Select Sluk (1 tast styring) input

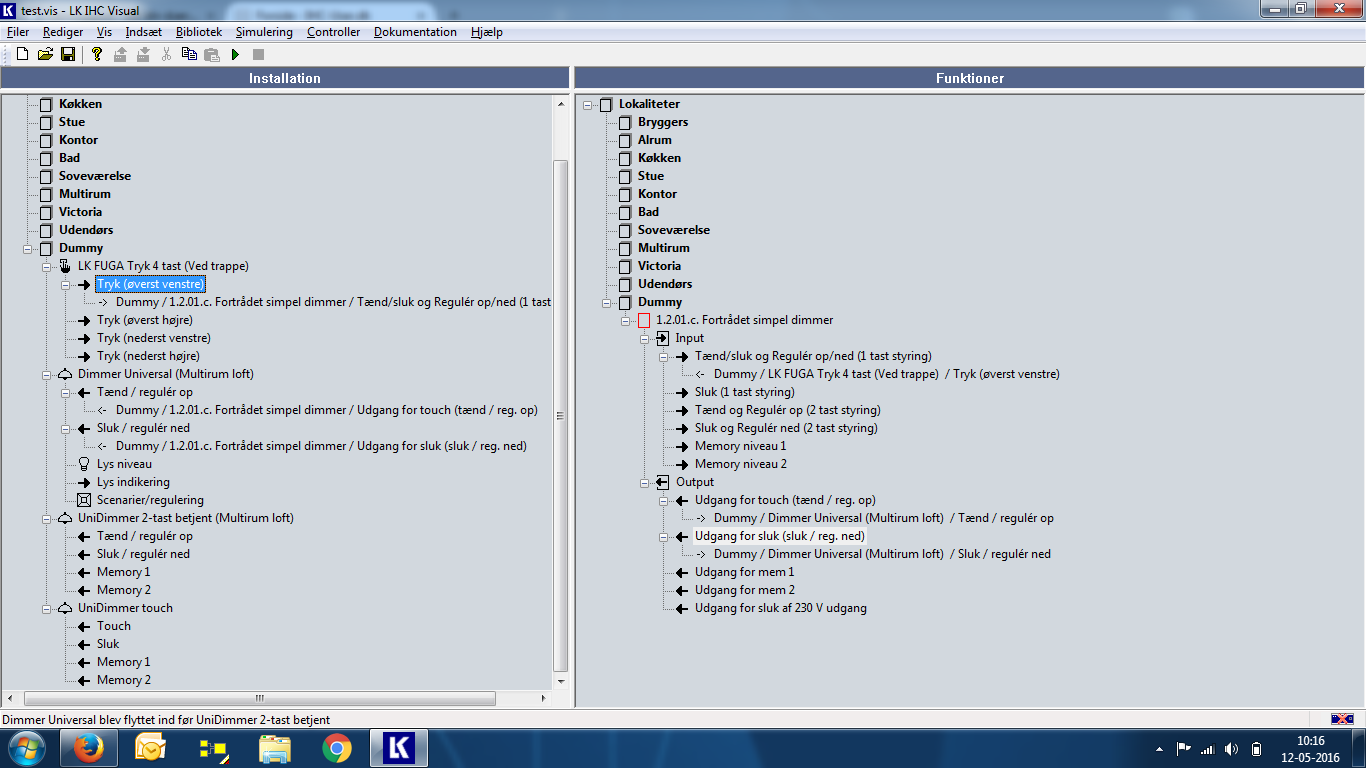(x=745, y=392)
